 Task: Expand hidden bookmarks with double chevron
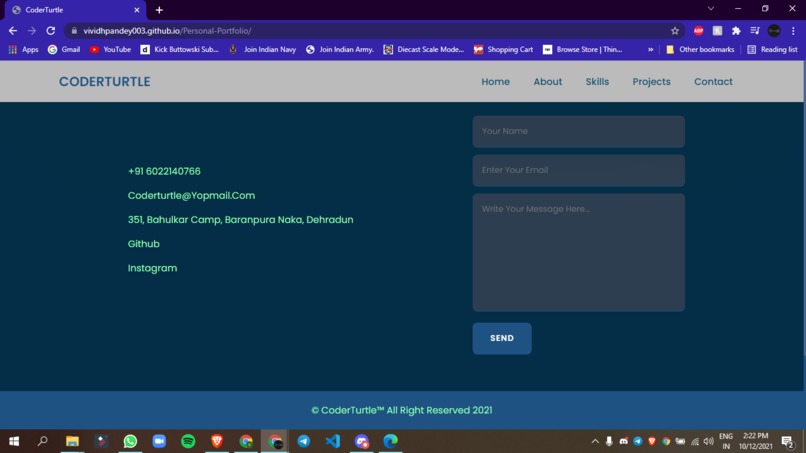pyautogui.click(x=650, y=49)
